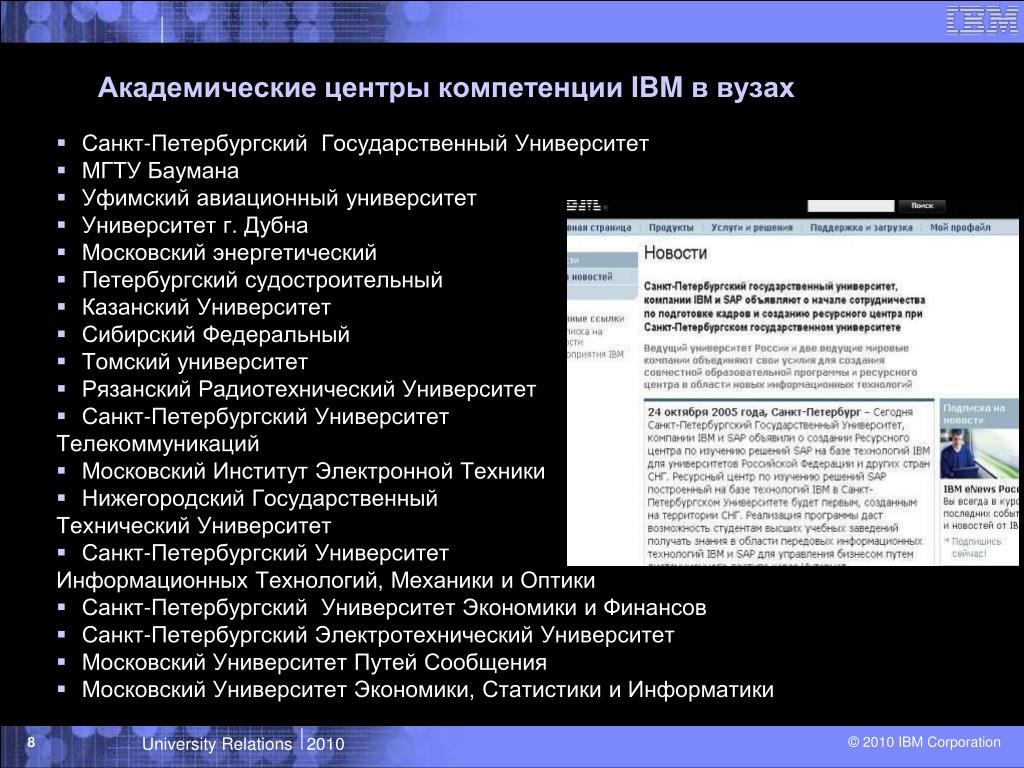
Task: Click the IBM logo in slide header
Action: [x=981, y=21]
